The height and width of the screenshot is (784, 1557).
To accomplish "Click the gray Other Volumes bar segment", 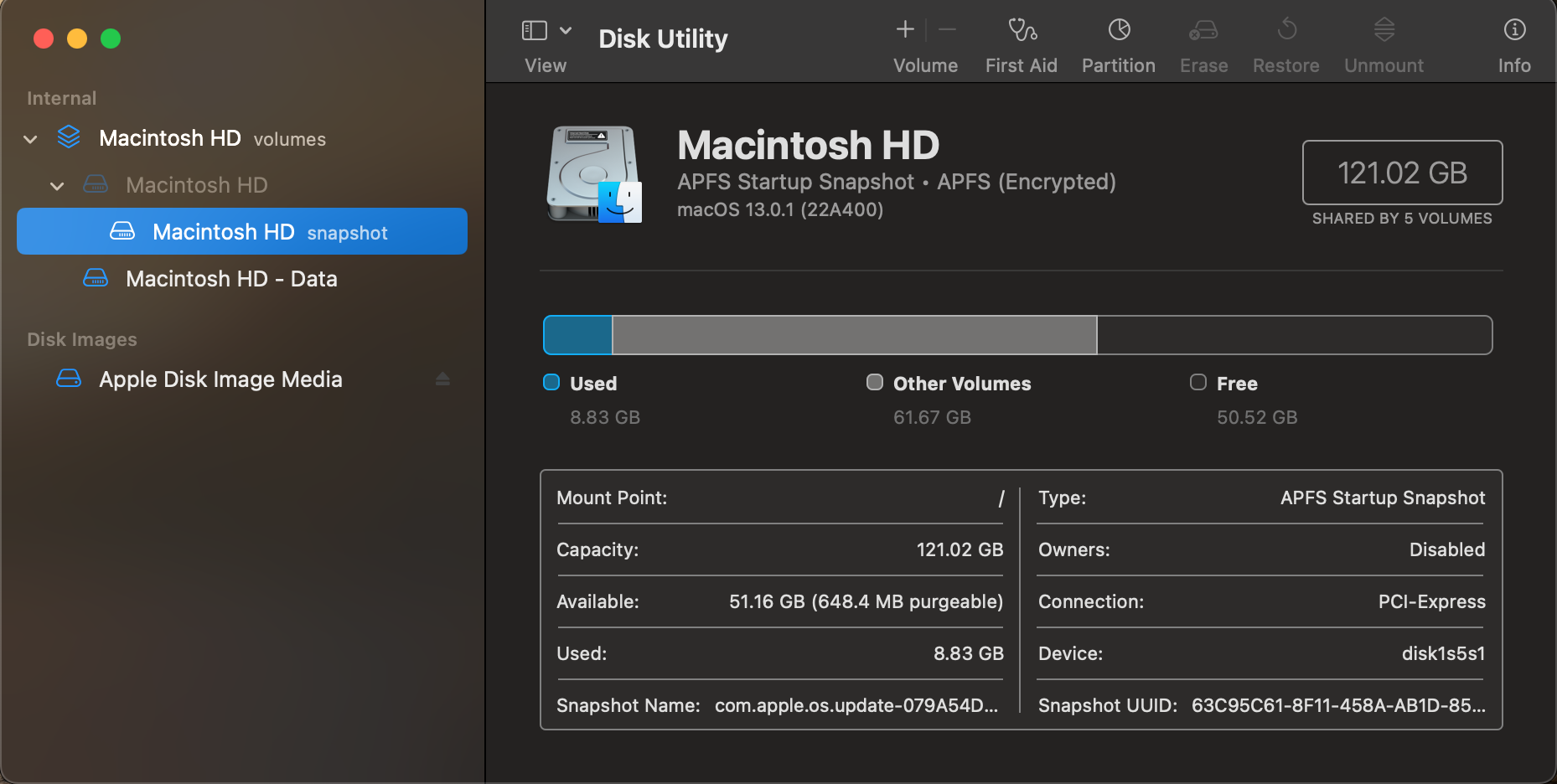I will click(855, 335).
